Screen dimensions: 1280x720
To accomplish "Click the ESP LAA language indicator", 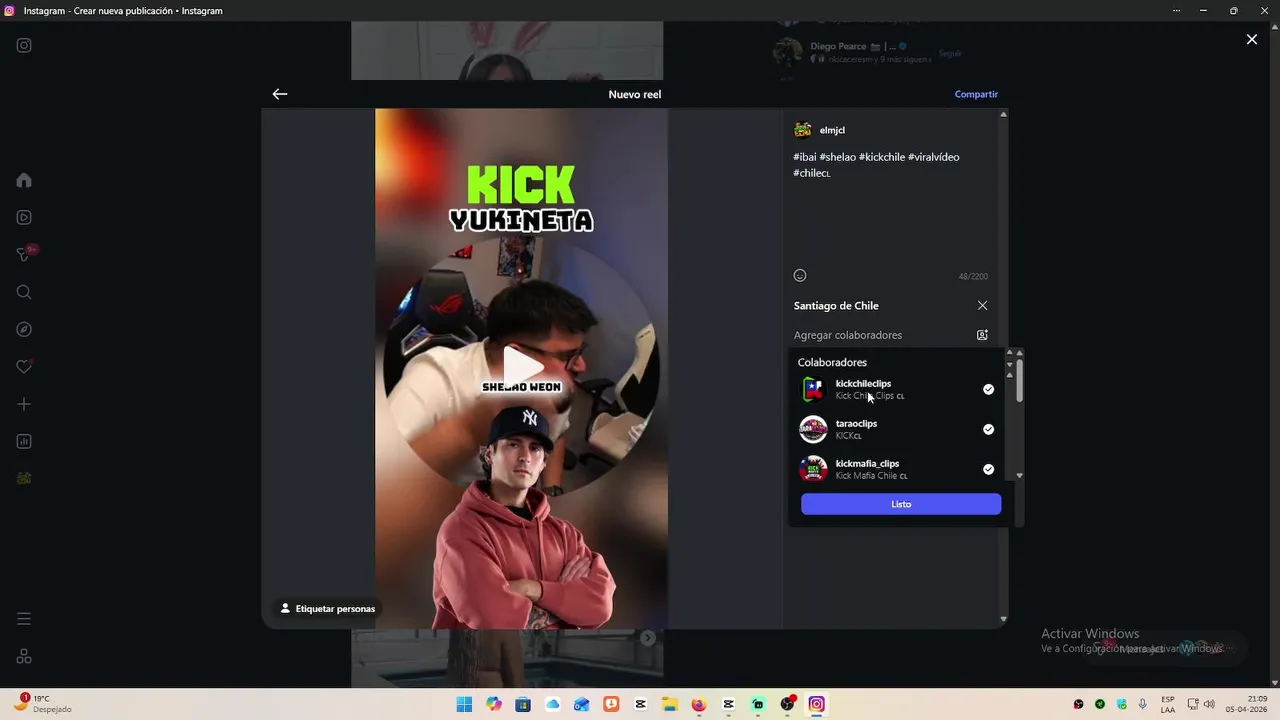I will click(x=1168, y=704).
